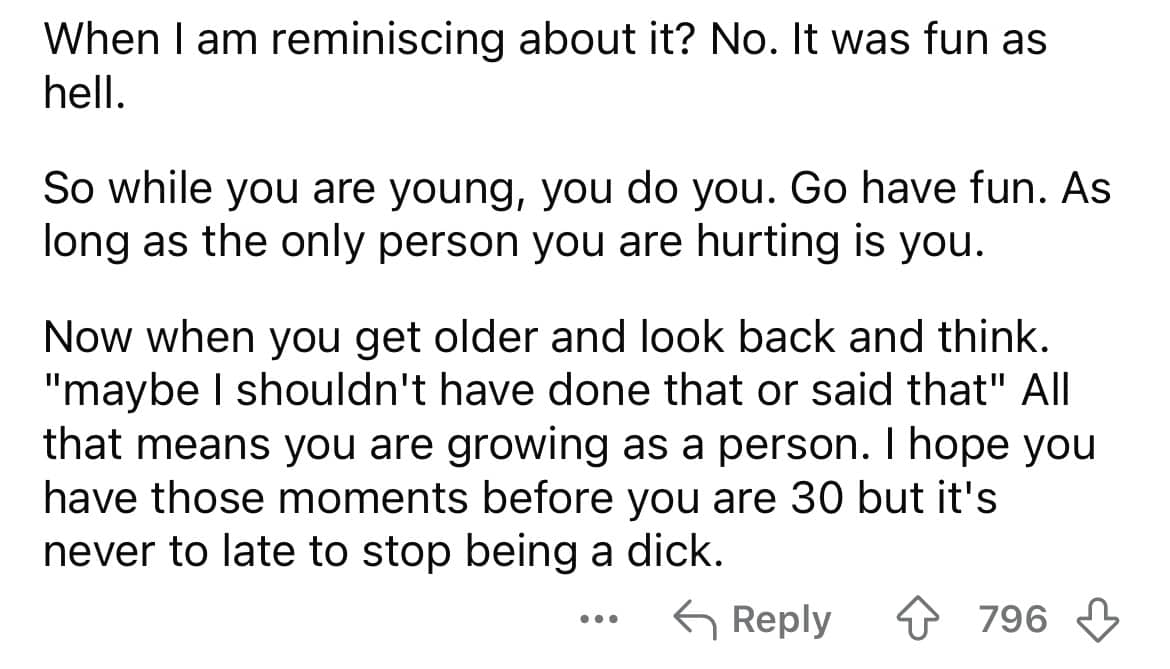Select the standalone word "hell."
Screen dimensions: 1170x669
pos(84,92)
